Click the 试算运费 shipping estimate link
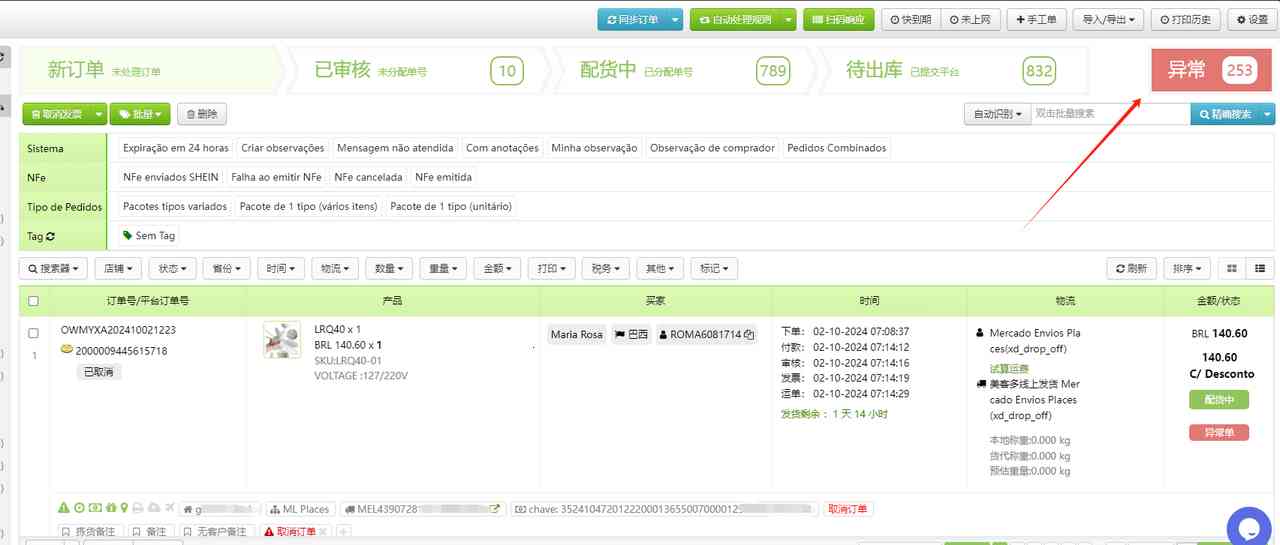Screen dimensions: 1280x545 tap(1009, 369)
